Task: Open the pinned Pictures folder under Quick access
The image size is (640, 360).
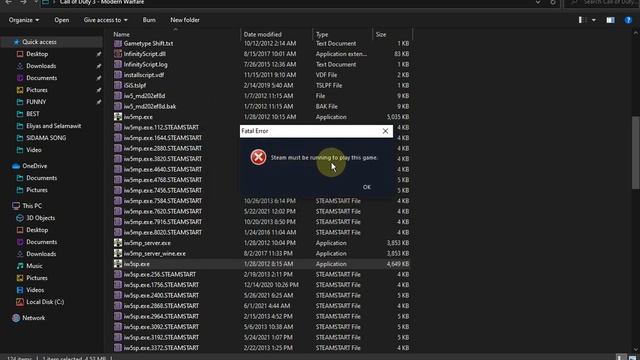Action: pyautogui.click(x=37, y=90)
